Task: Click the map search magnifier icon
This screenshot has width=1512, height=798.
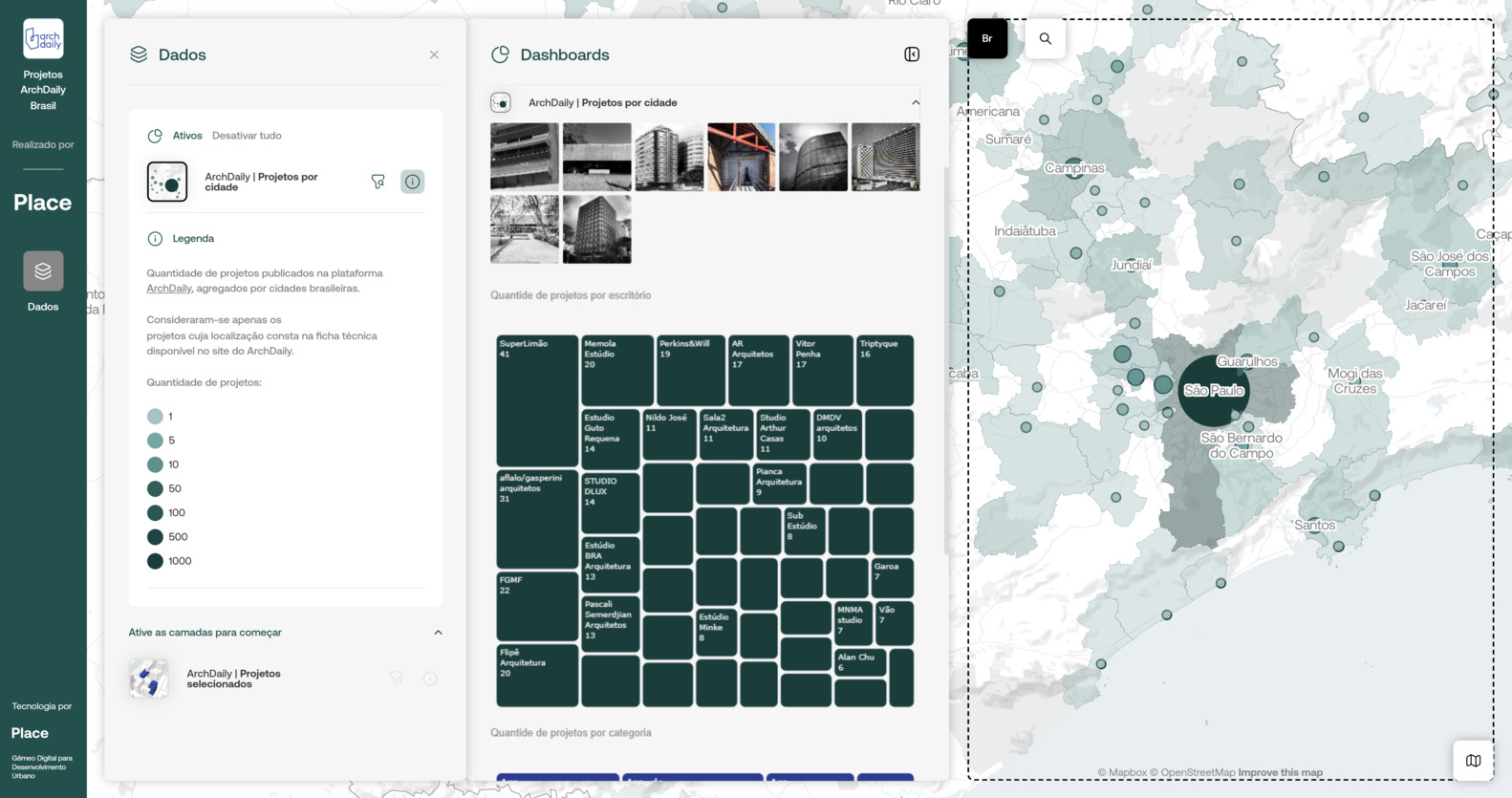Action: point(1045,39)
